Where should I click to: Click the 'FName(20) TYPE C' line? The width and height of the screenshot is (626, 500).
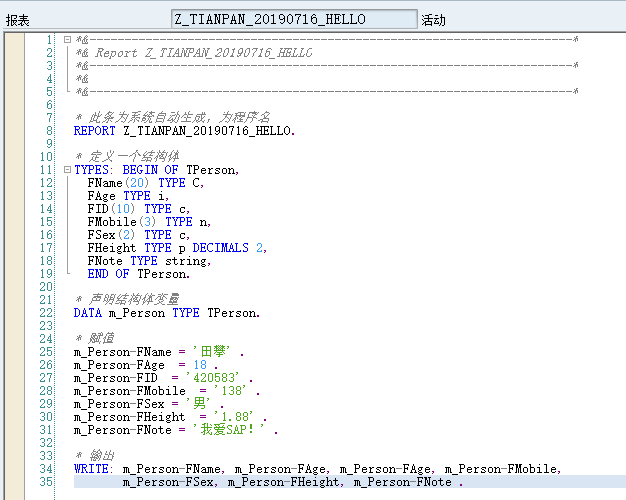tap(146, 183)
